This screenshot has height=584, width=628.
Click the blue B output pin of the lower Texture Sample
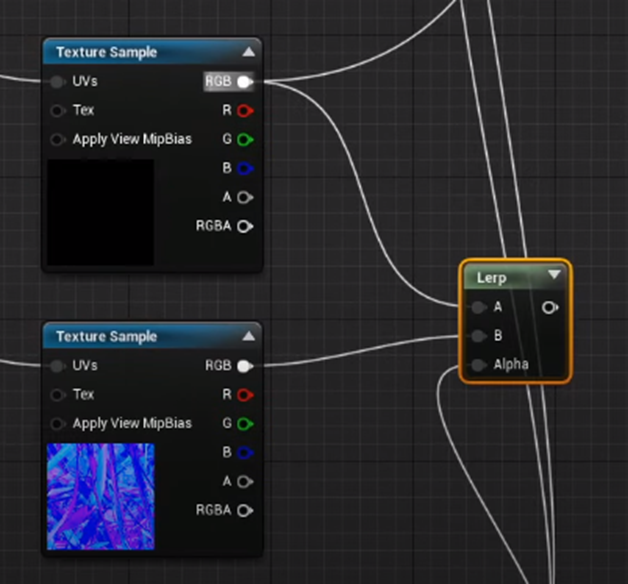(245, 452)
